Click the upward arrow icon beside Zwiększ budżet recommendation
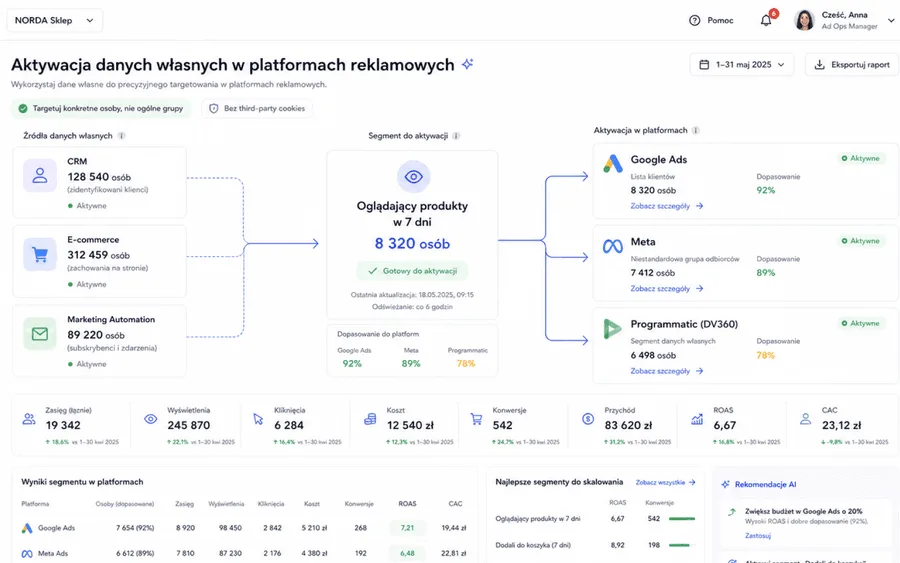Screen dimensions: 900x563 [x=732, y=512]
